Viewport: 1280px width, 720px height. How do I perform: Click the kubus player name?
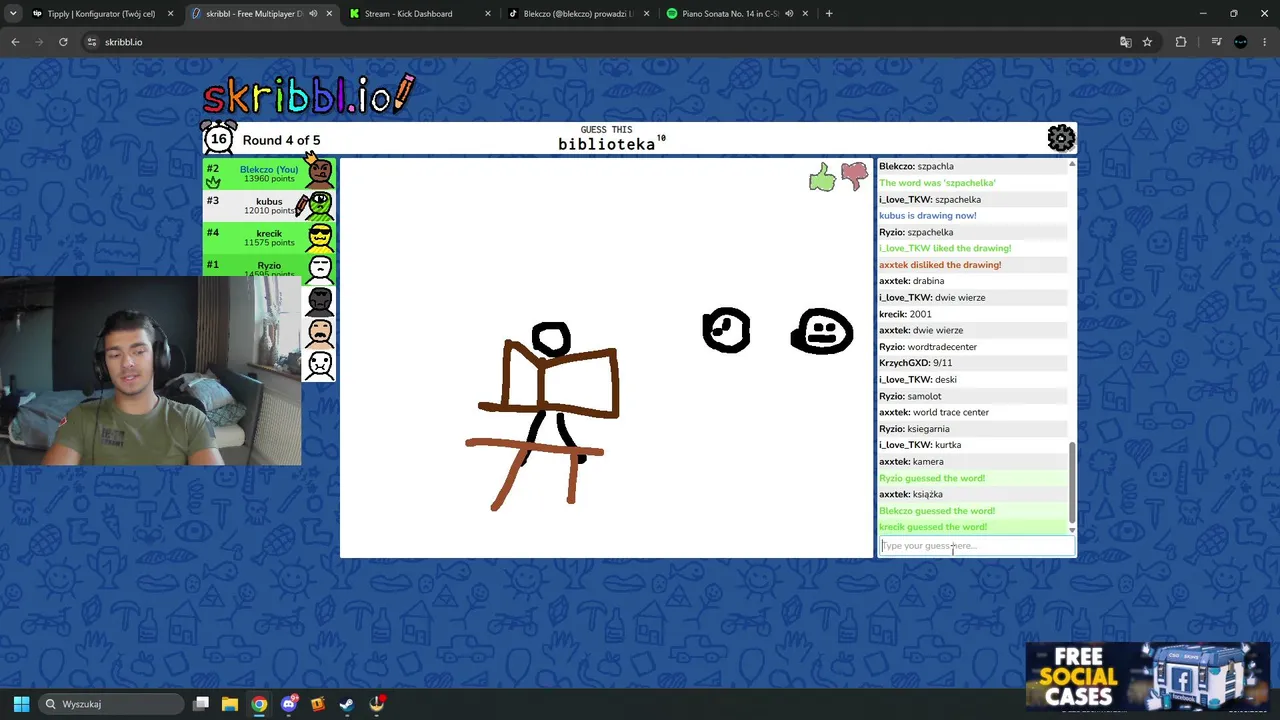coord(269,201)
